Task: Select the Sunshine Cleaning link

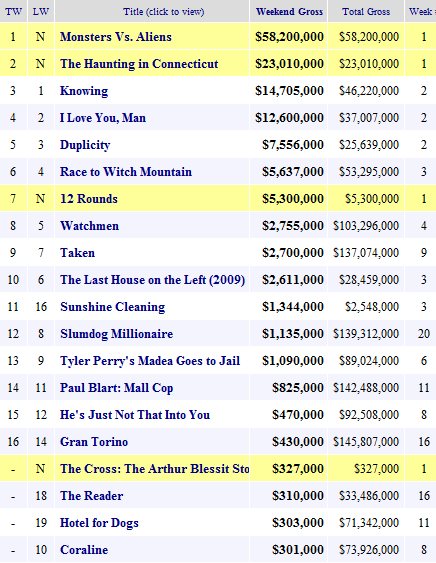Action: click(x=112, y=307)
